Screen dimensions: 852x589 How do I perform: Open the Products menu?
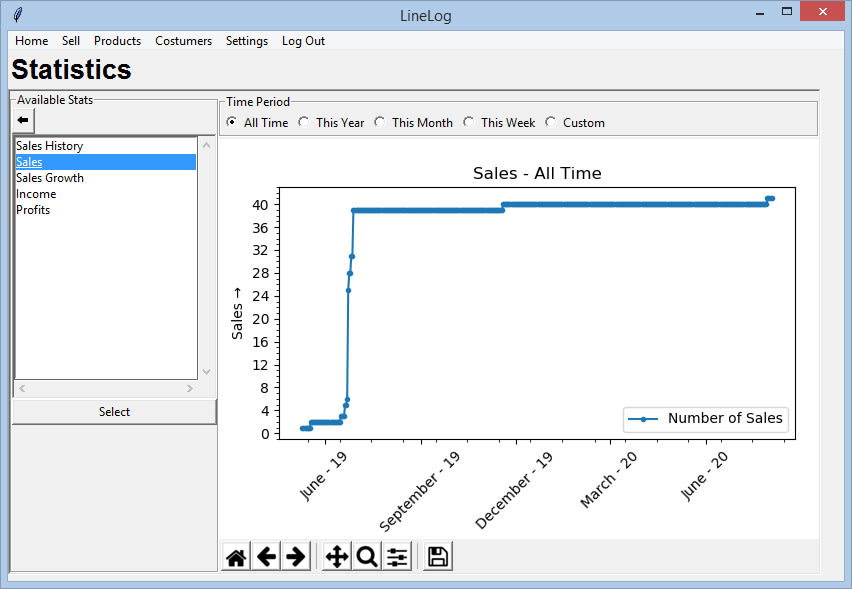tap(117, 41)
